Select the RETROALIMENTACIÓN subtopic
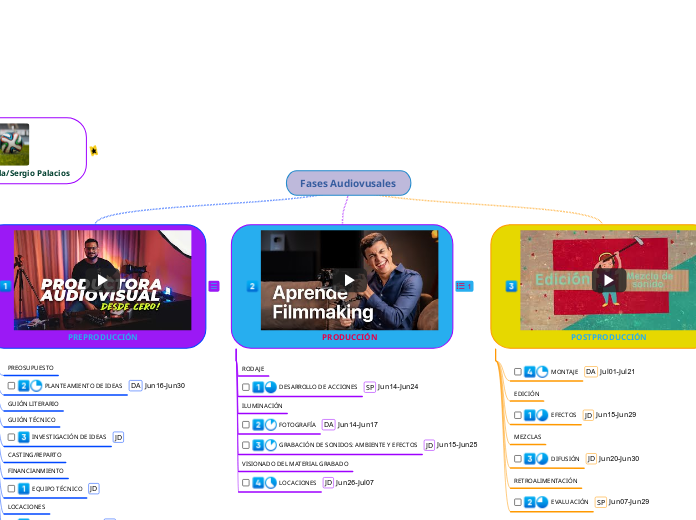The image size is (696, 520). pyautogui.click(x=546, y=480)
